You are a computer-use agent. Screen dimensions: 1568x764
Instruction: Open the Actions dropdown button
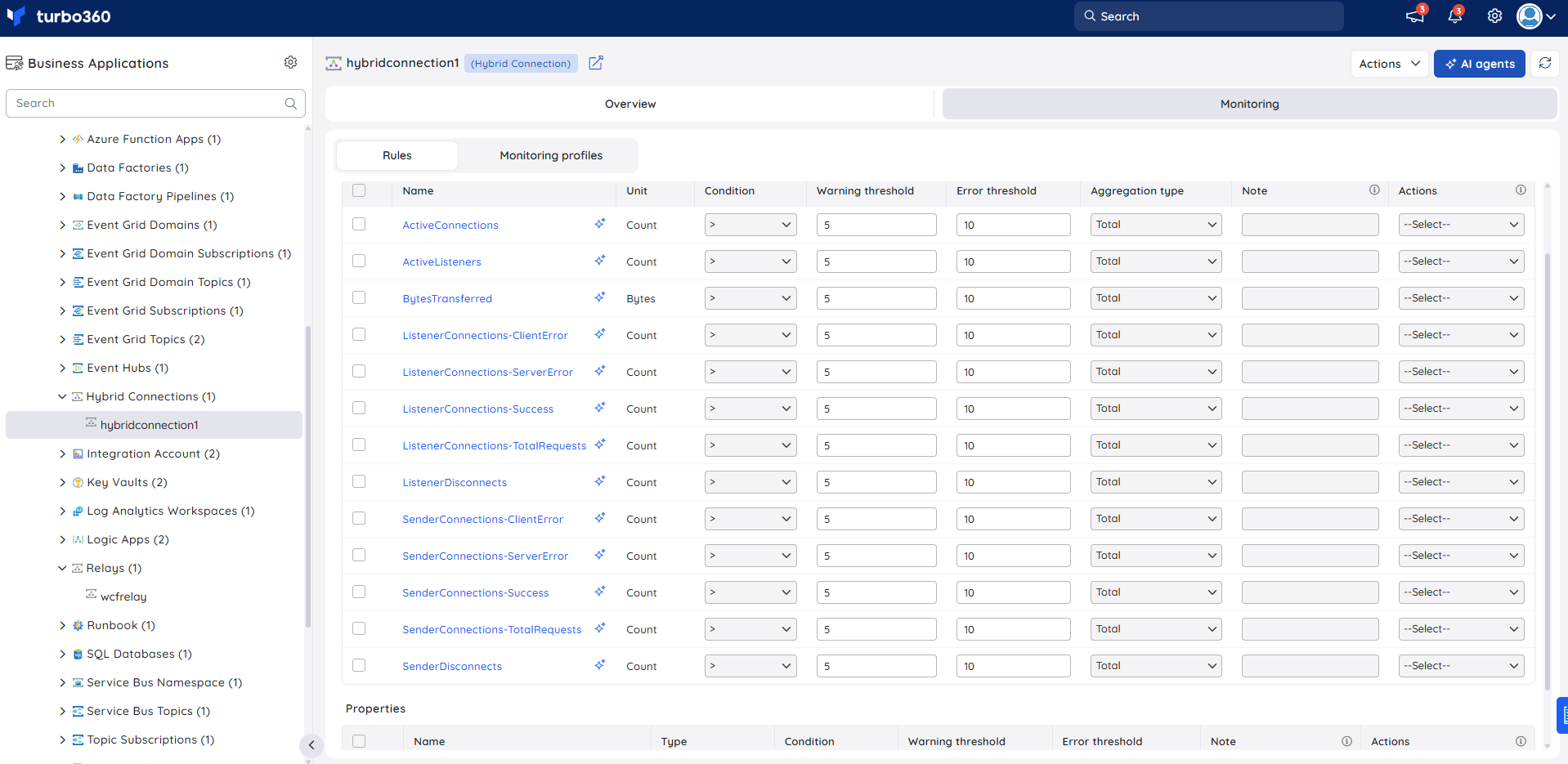(1390, 64)
